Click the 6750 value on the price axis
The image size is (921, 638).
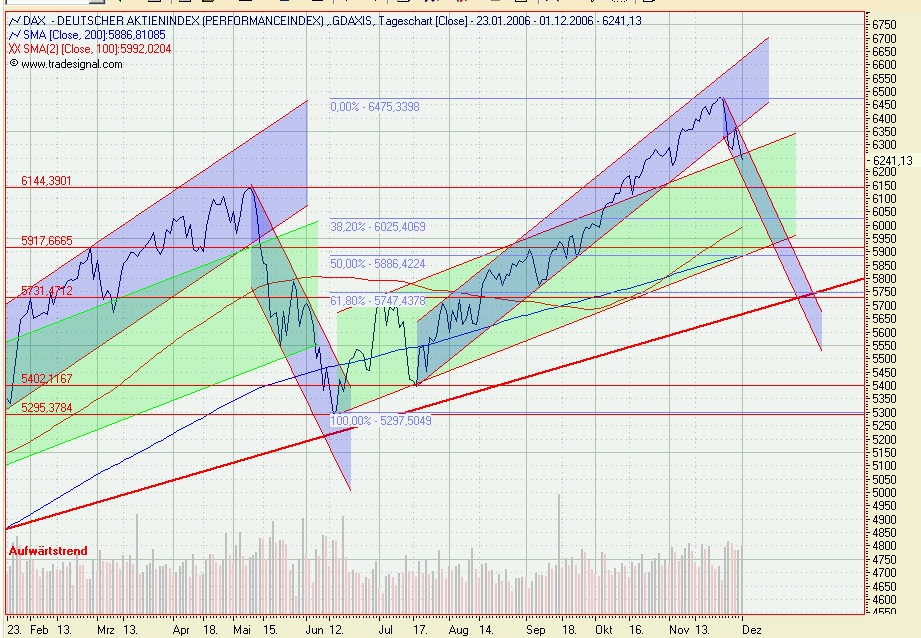tap(885, 25)
